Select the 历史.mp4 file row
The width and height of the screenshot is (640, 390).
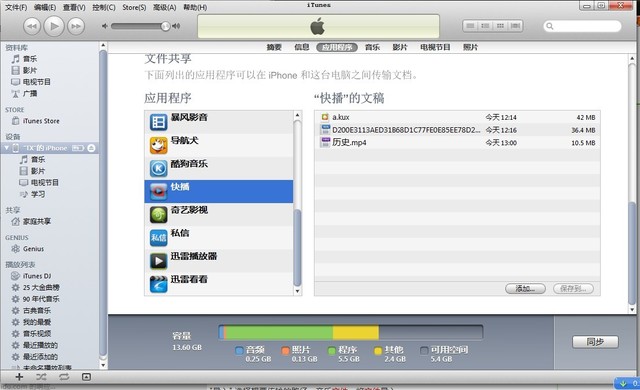pyautogui.click(x=457, y=143)
